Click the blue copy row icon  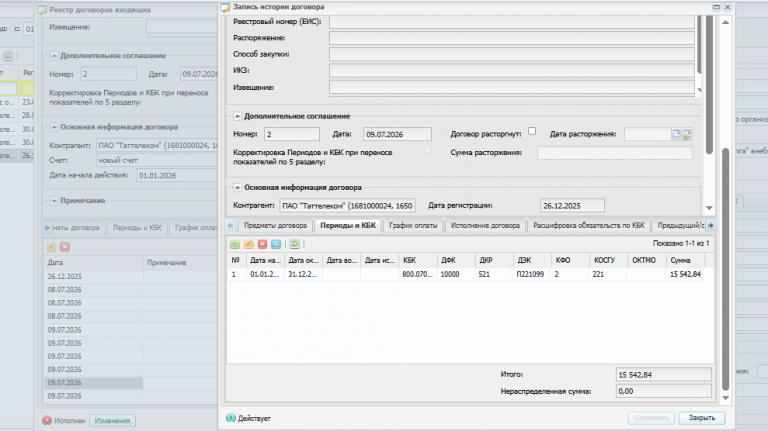click(276, 244)
